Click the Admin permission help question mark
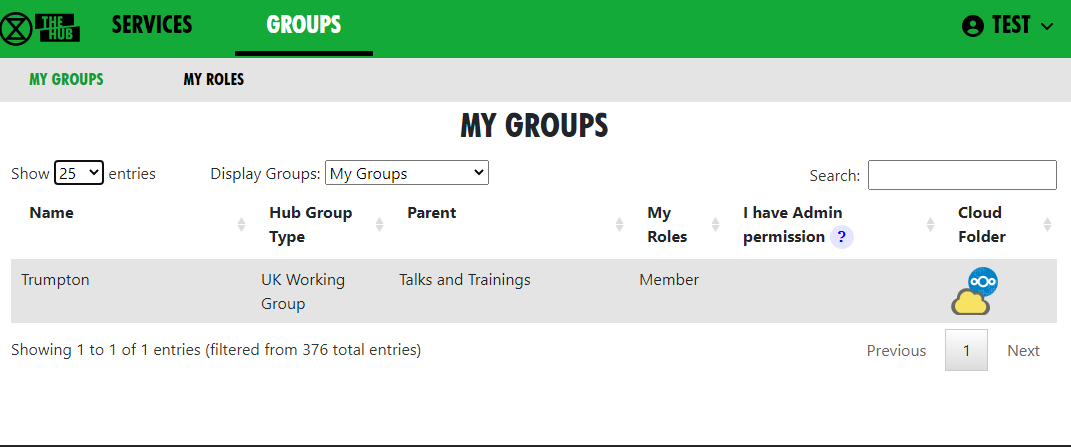This screenshot has height=447, width=1071. 842,237
